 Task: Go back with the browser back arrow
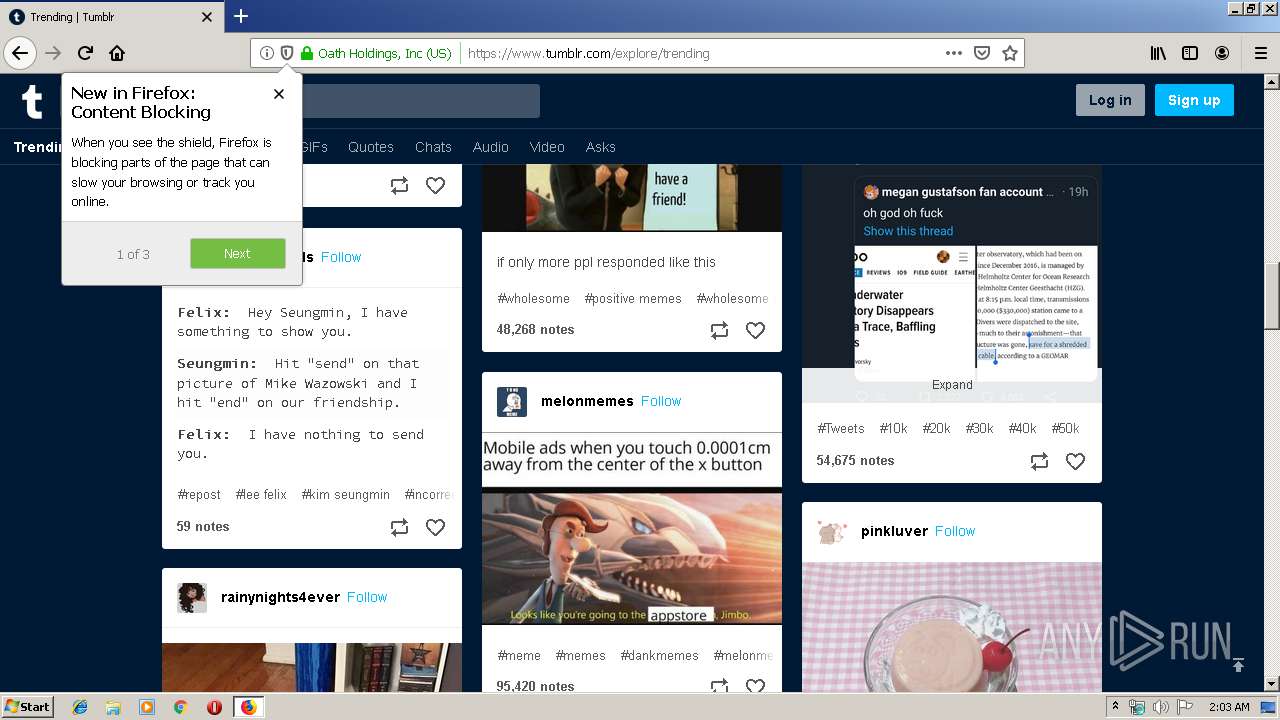(20, 53)
